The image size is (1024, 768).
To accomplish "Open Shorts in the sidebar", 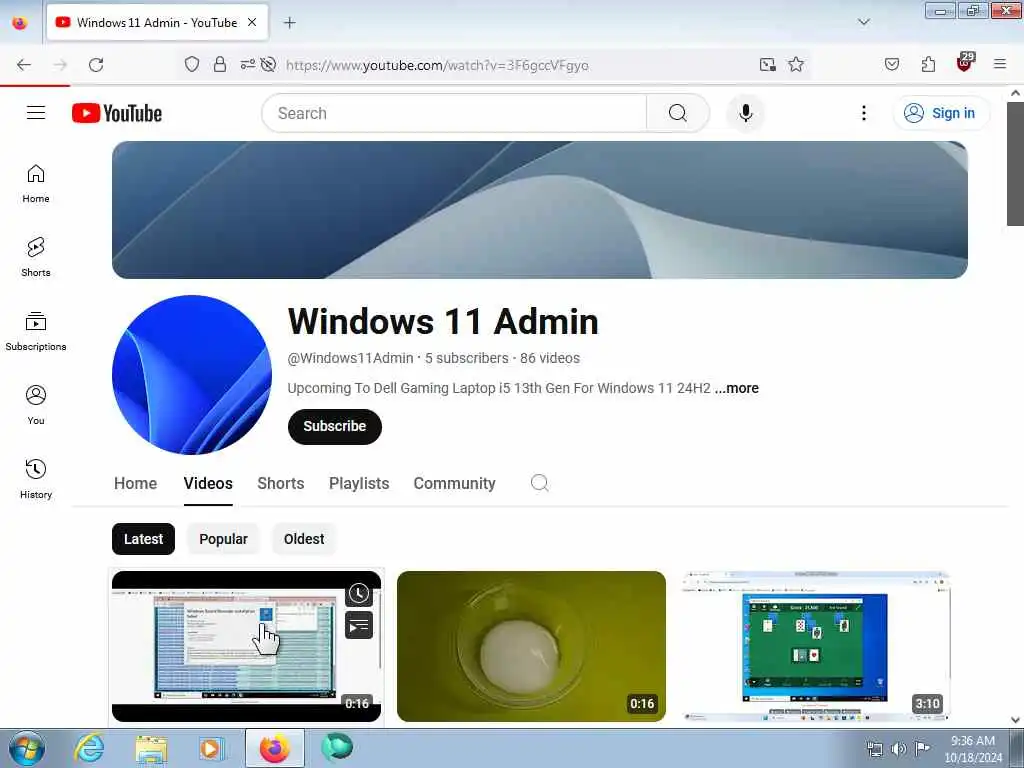I will 36,257.
